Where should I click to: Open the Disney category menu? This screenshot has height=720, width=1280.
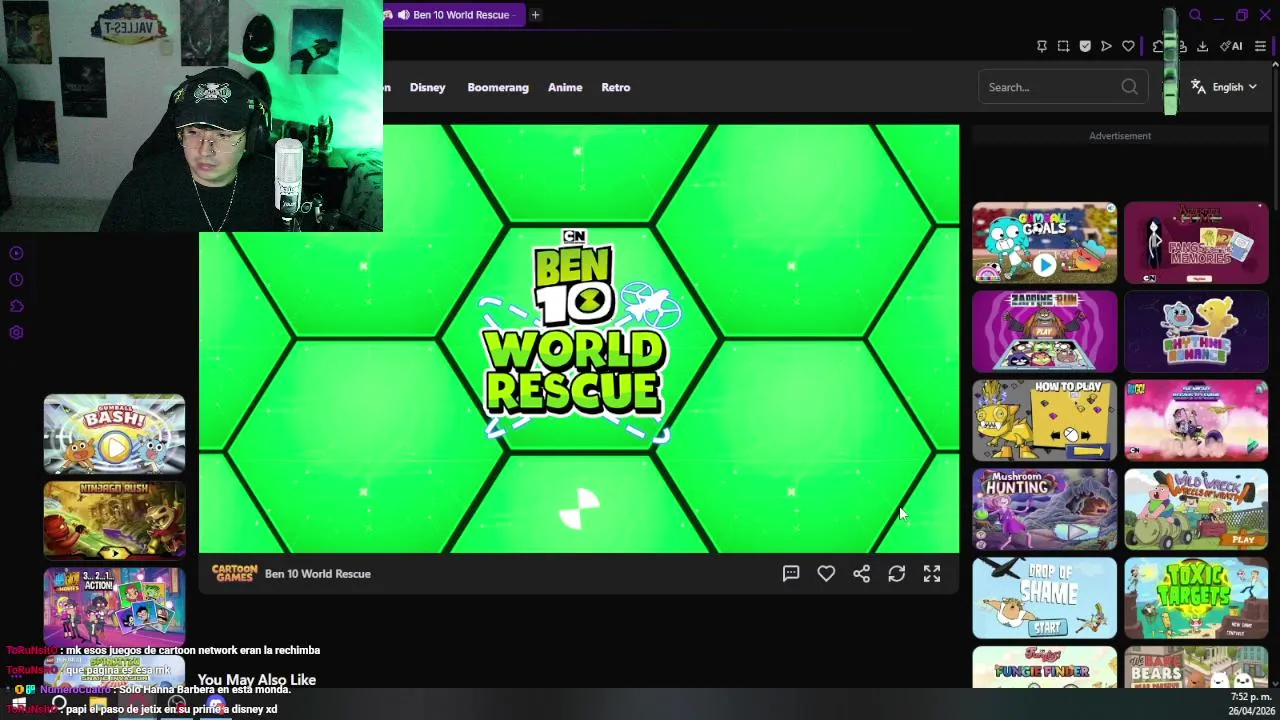(x=427, y=87)
